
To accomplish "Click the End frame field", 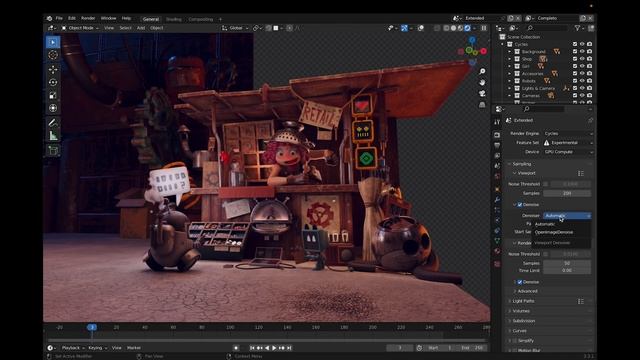I will pyautogui.click(x=472, y=348).
